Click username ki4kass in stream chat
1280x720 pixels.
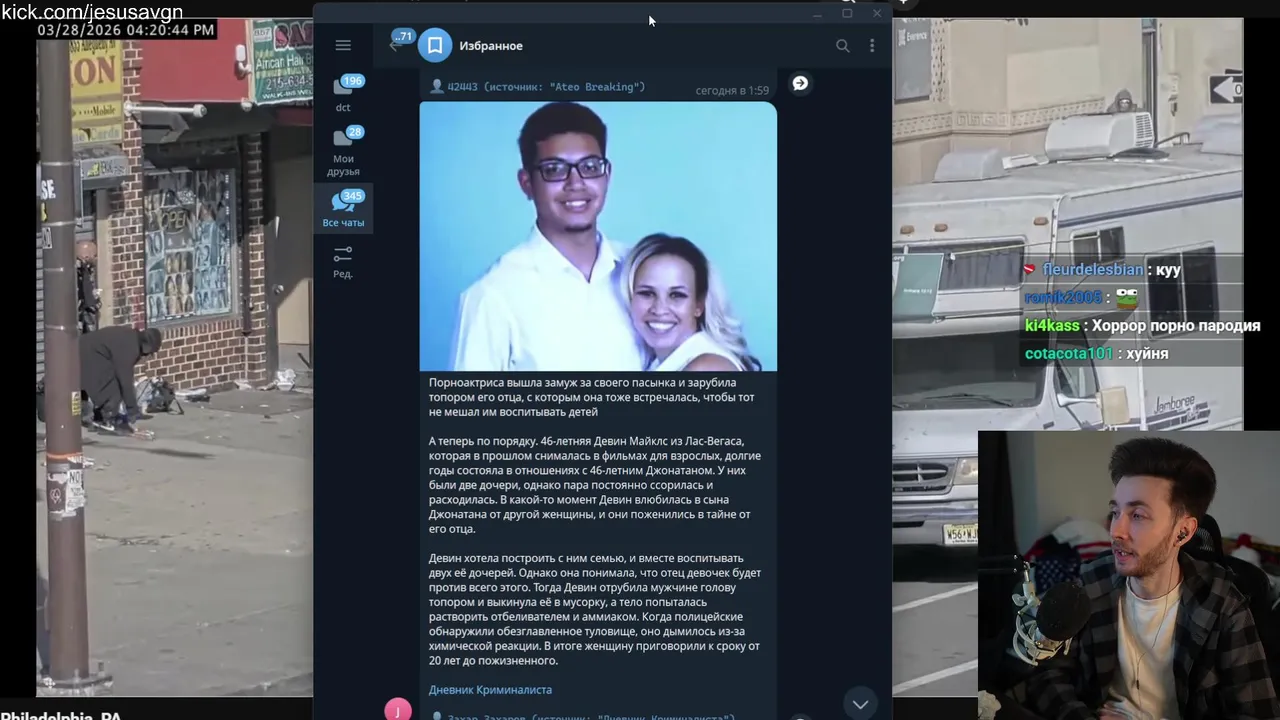1052,325
